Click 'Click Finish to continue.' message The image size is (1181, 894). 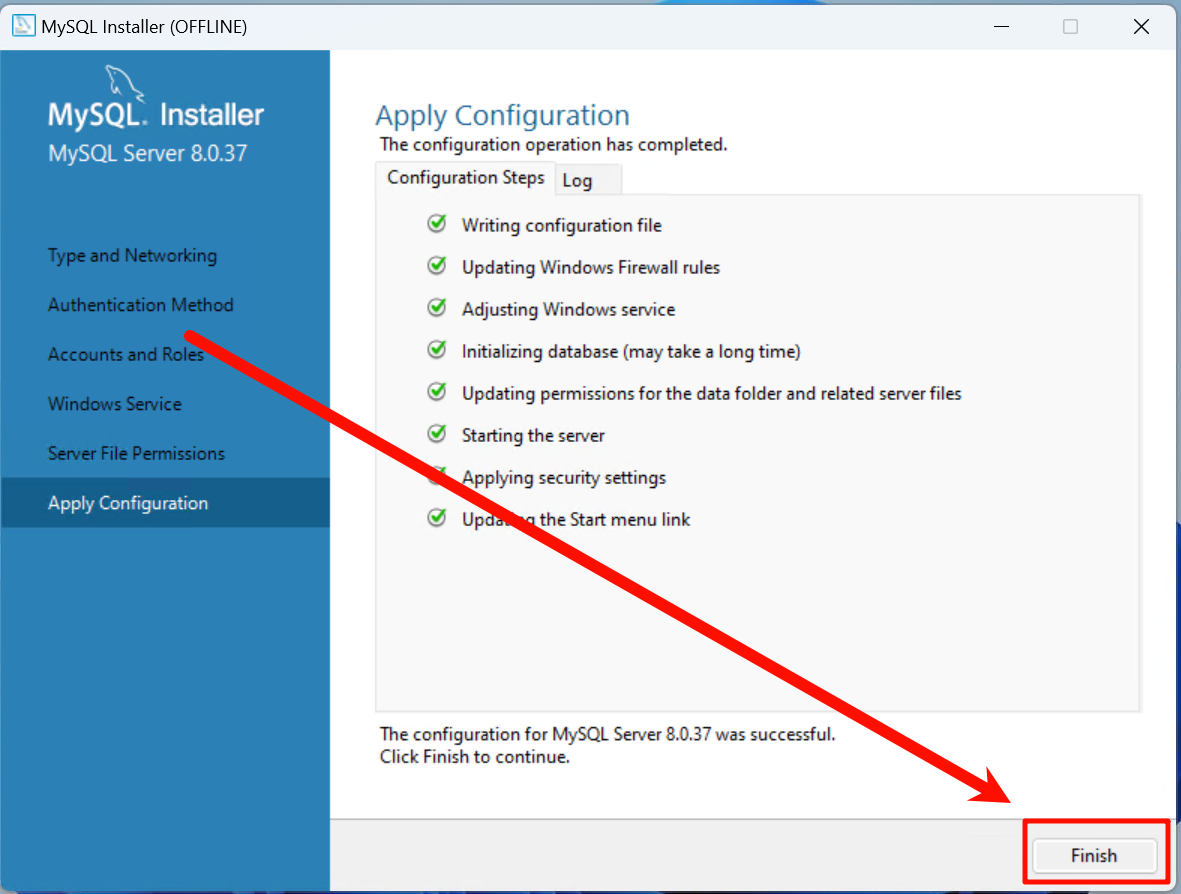click(x=475, y=757)
